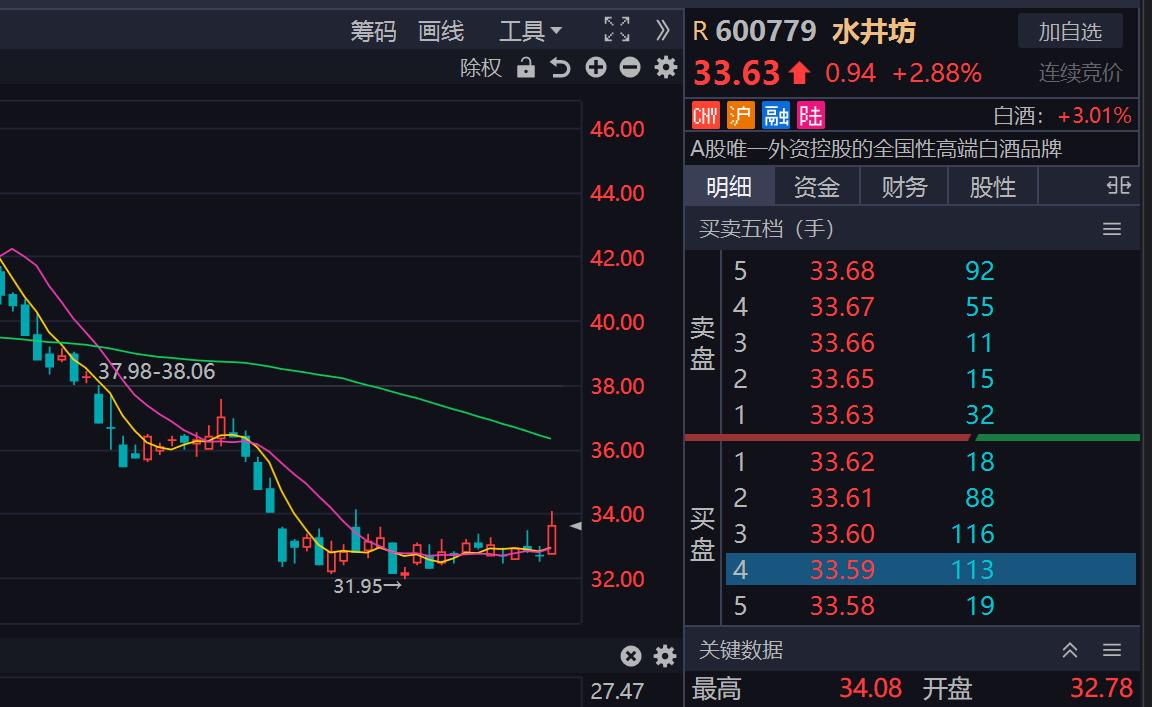
Task: Select buy level 5 price 33.58
Action: tap(842, 606)
